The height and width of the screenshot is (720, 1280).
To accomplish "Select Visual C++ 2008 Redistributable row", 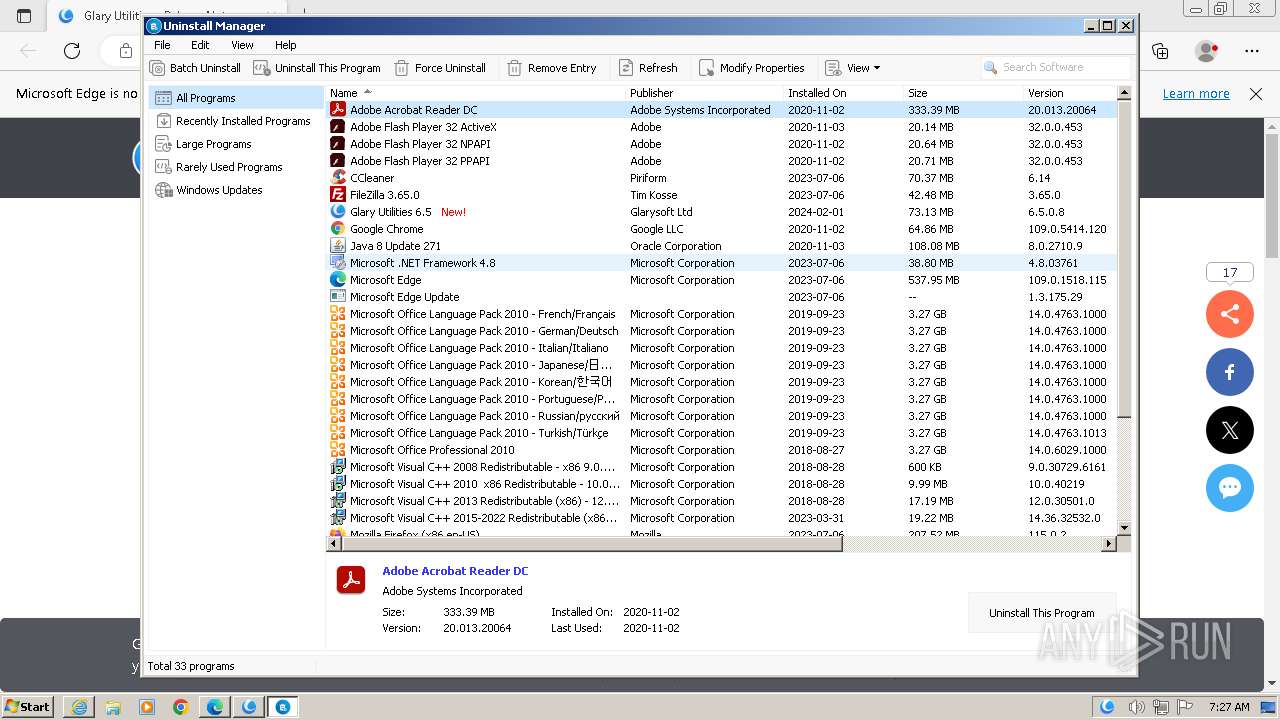I will coord(721,467).
